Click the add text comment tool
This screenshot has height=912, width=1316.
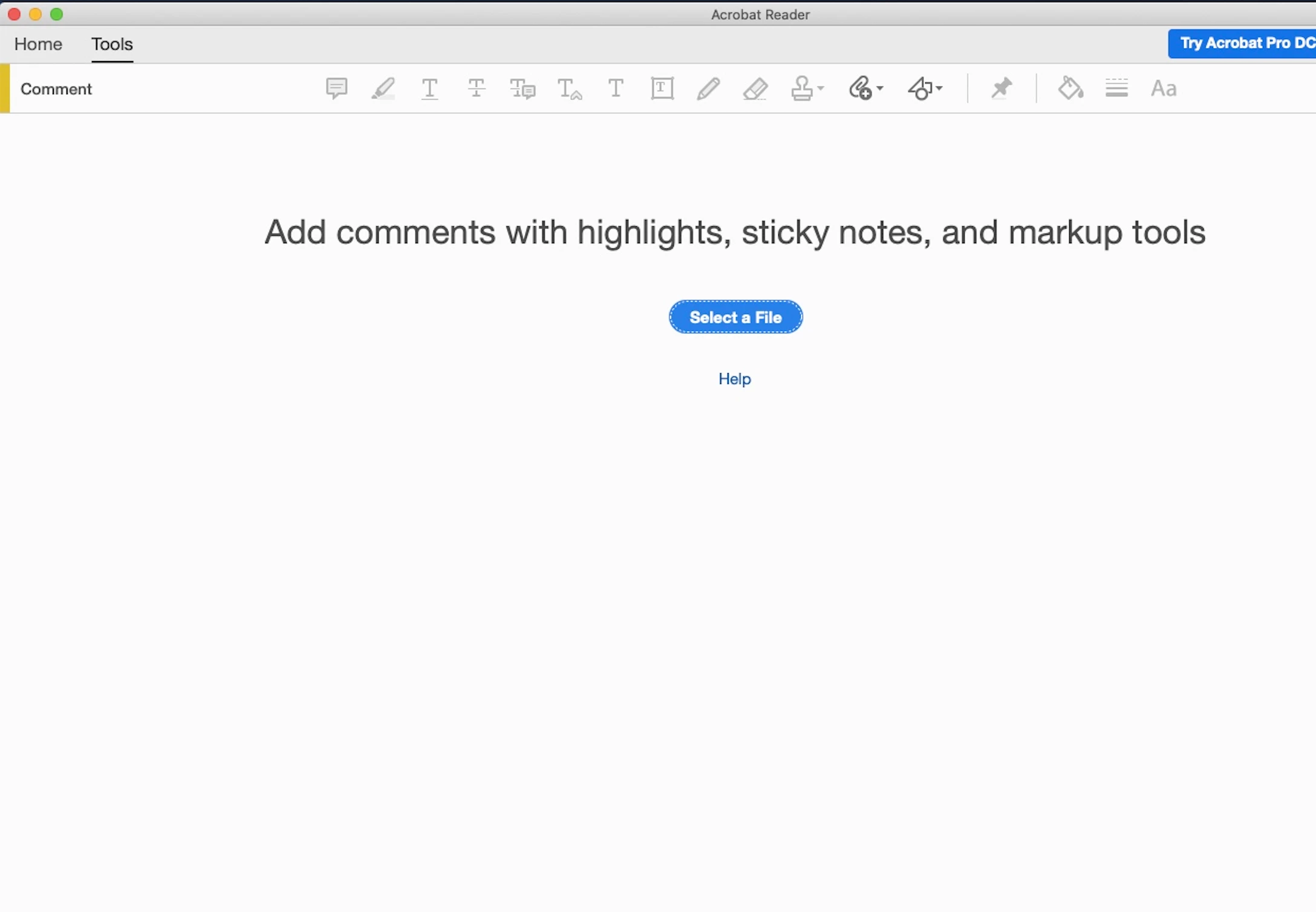(x=616, y=88)
